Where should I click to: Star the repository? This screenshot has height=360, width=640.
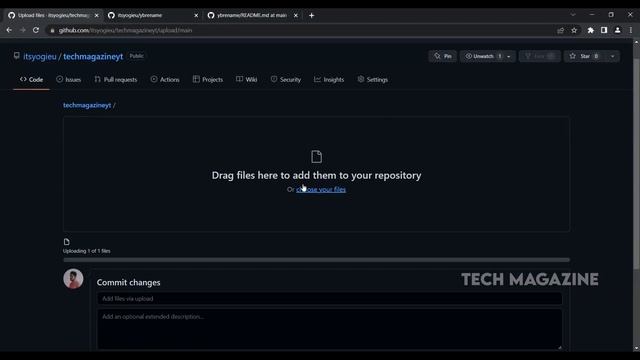click(584, 56)
